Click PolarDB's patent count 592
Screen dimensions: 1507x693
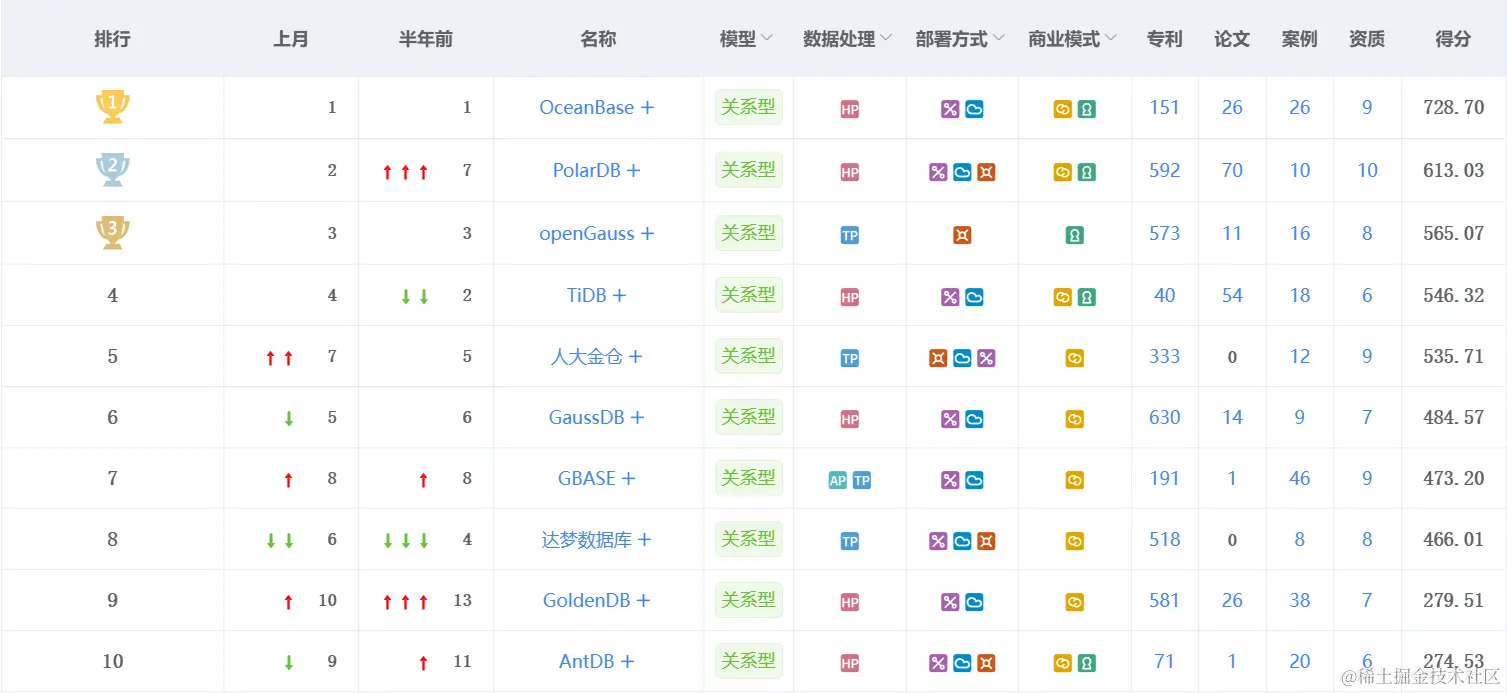1165,171
